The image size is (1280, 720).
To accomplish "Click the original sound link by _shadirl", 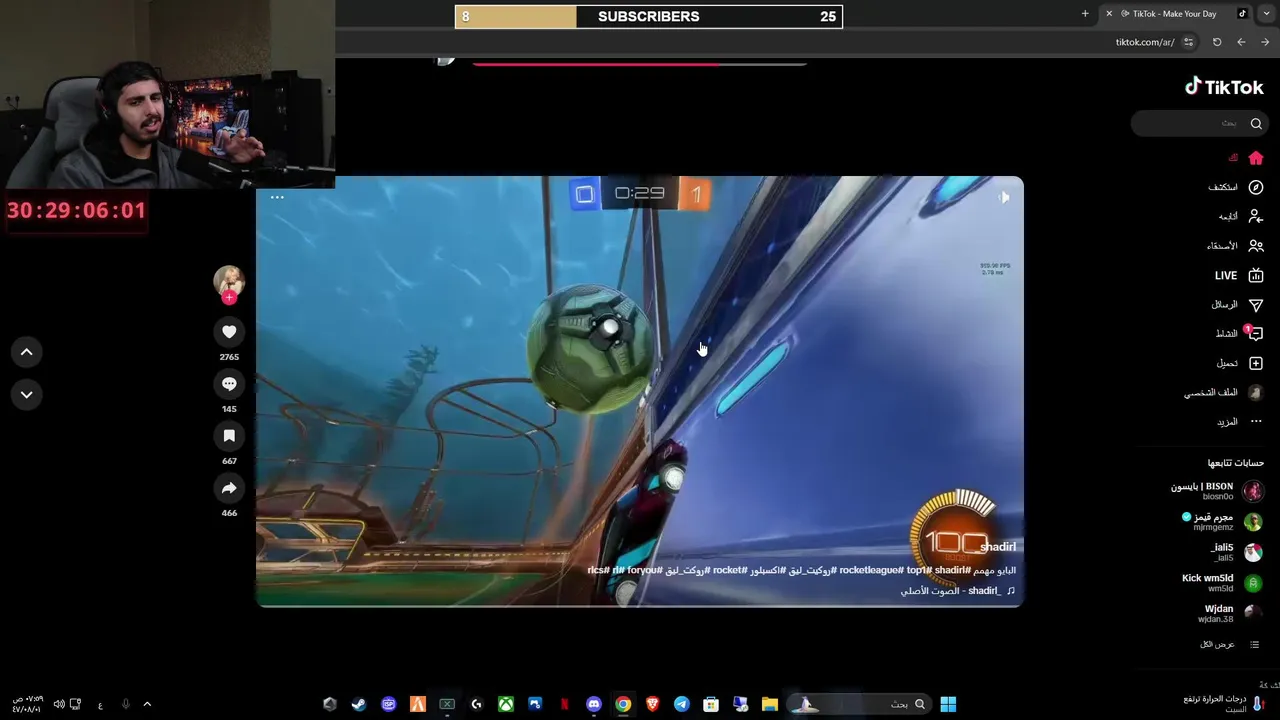I will (958, 591).
